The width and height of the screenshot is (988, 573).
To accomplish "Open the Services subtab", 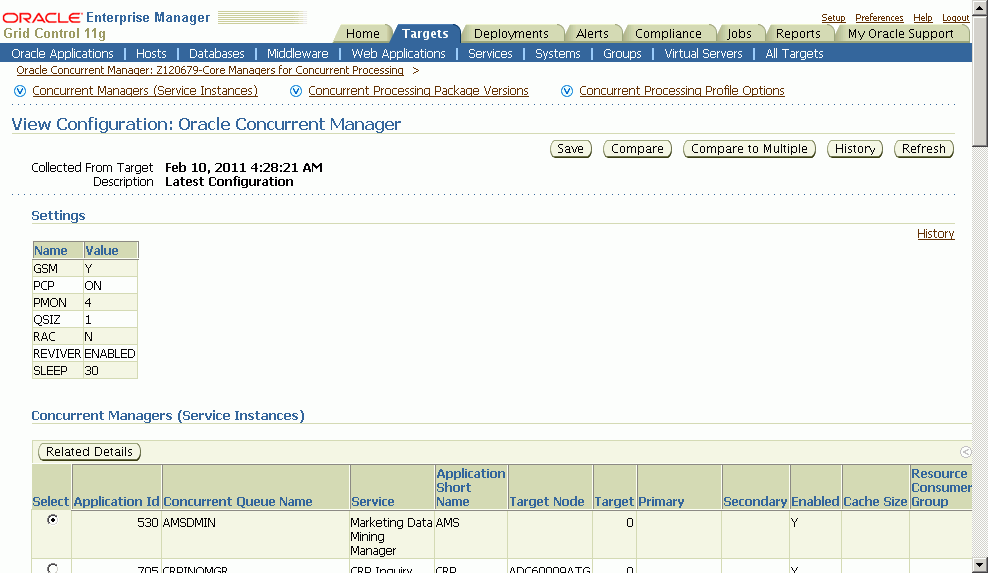I will pos(490,54).
